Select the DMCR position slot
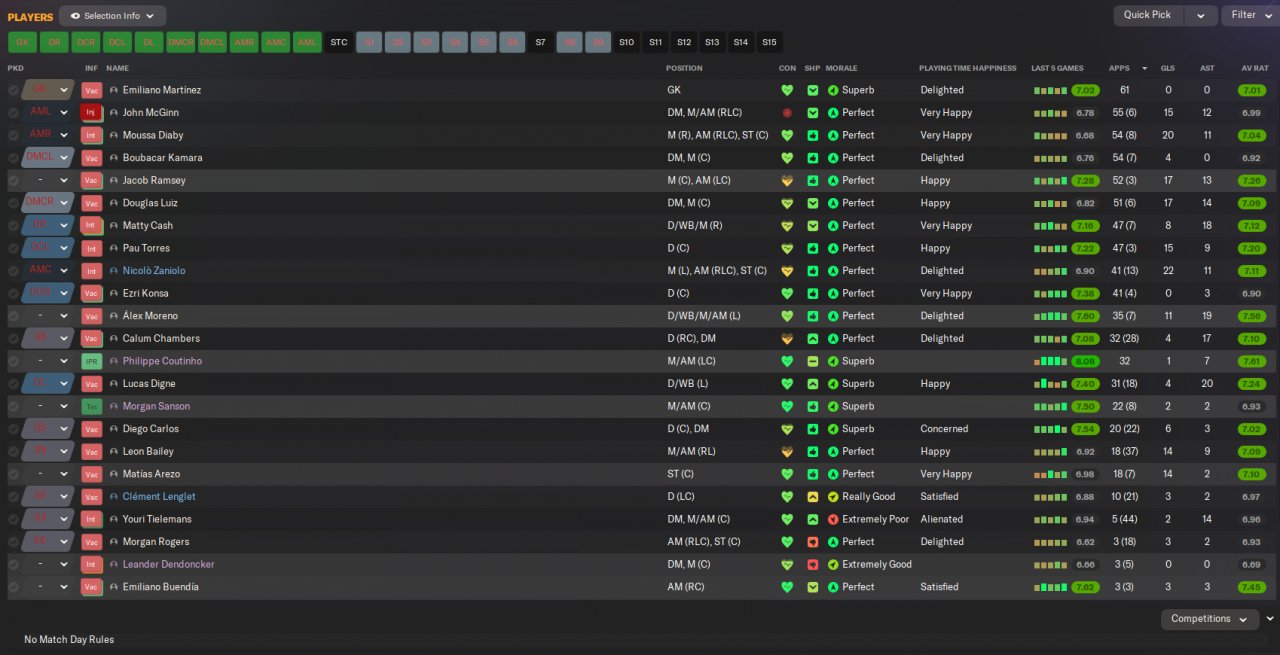Screen dimensions: 1280x655 [x=181, y=42]
